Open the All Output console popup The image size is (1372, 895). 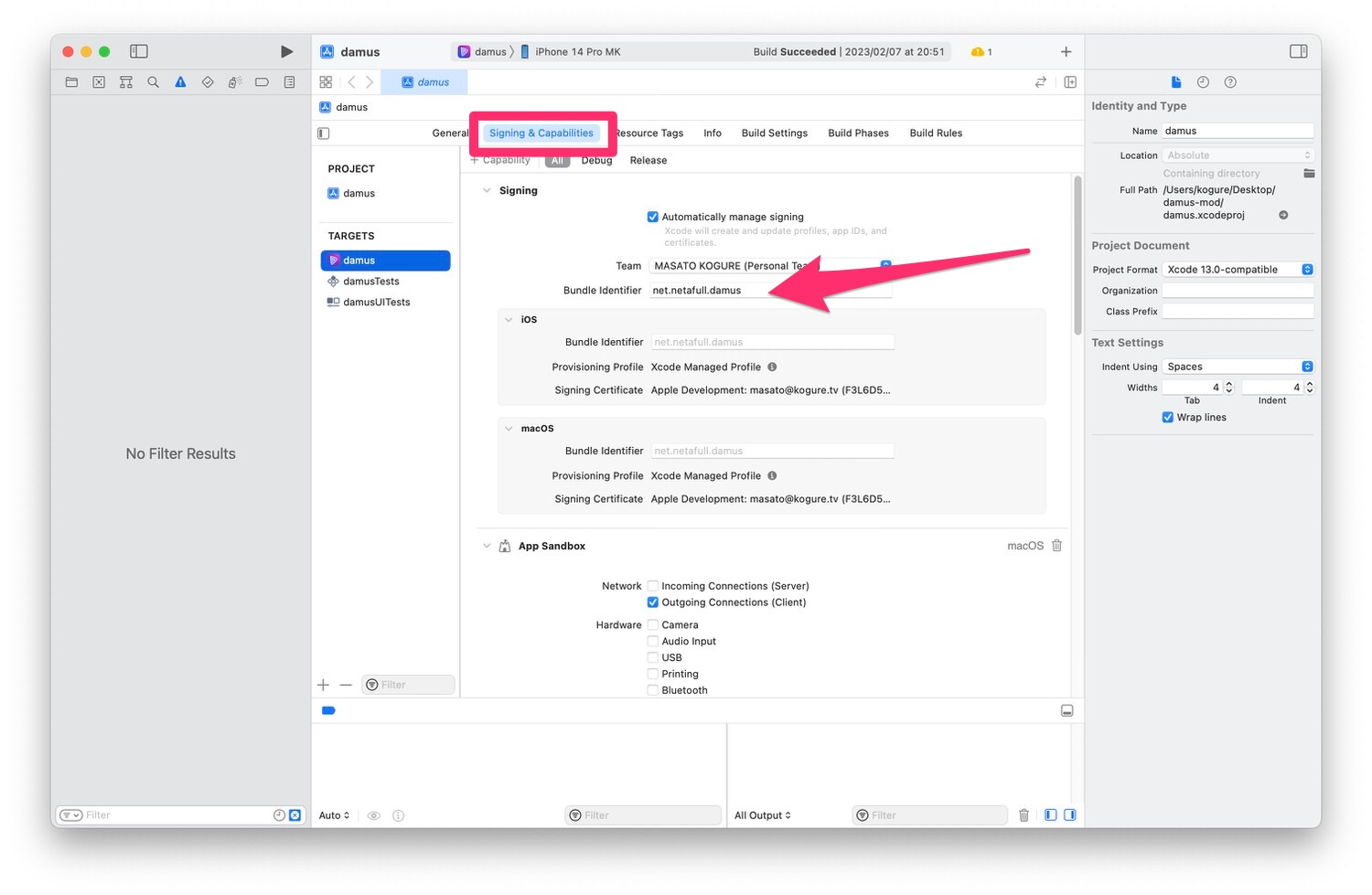pyautogui.click(x=763, y=815)
